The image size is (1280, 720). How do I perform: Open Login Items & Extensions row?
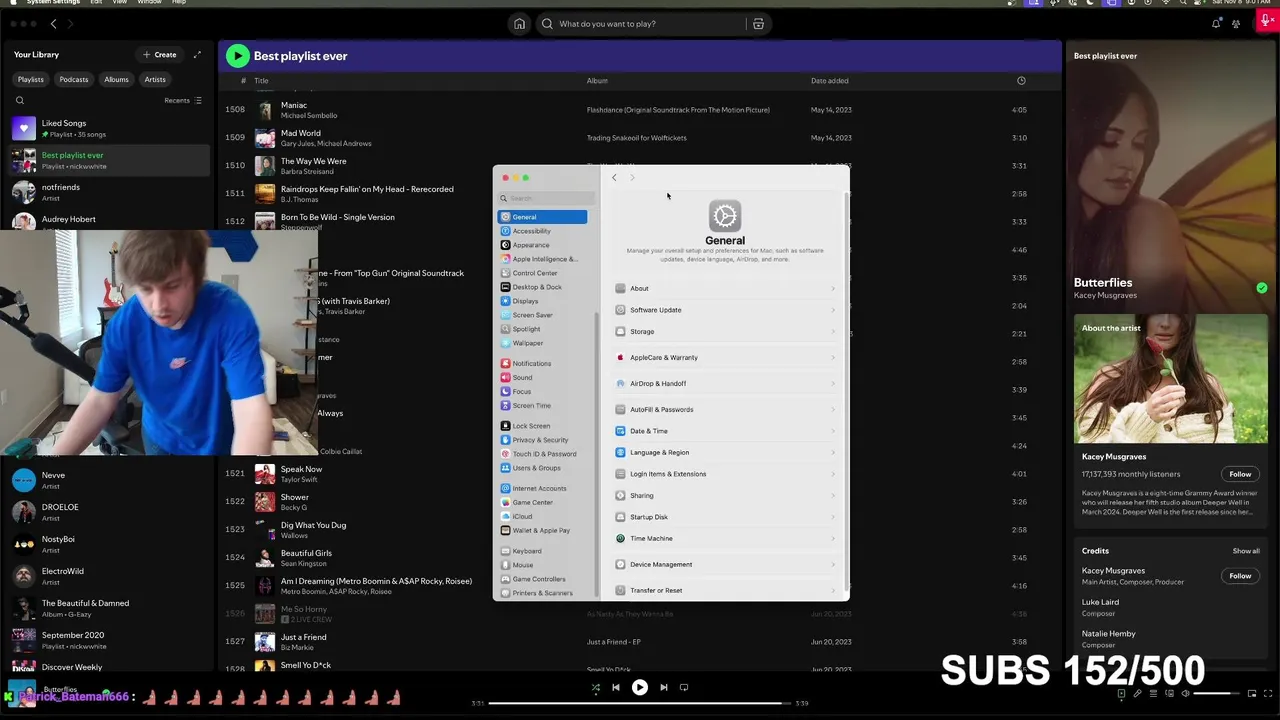click(726, 474)
